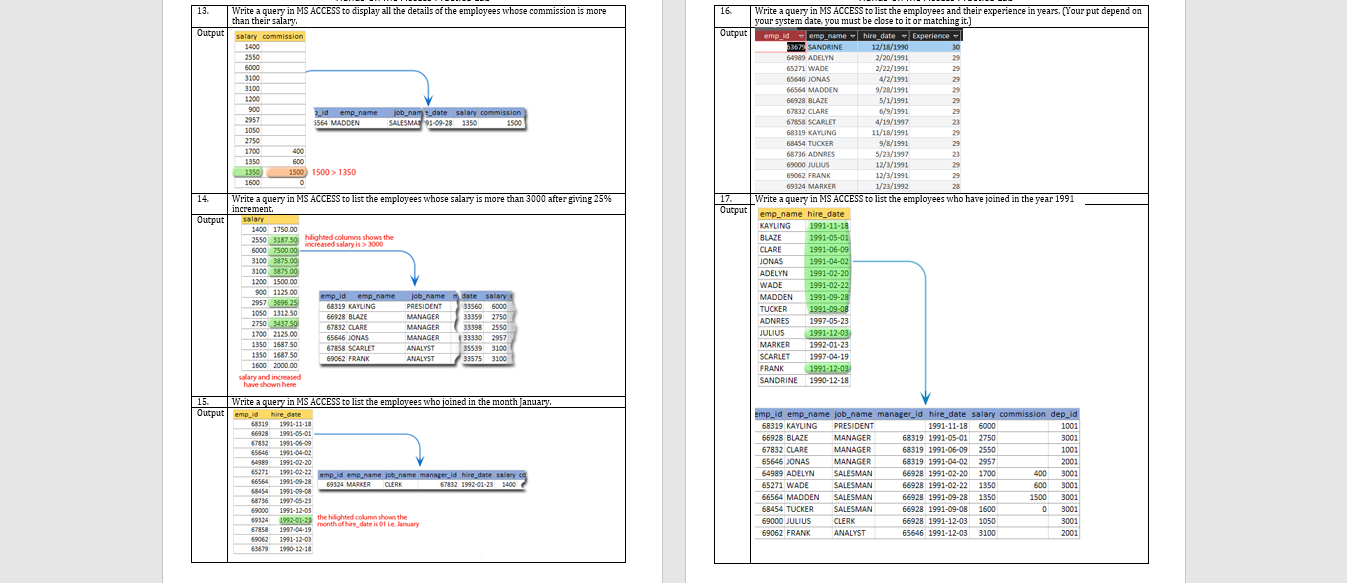This screenshot has height=583, width=1347.
Task: Open the emp_id column filter dropdown
Action: click(x=801, y=36)
